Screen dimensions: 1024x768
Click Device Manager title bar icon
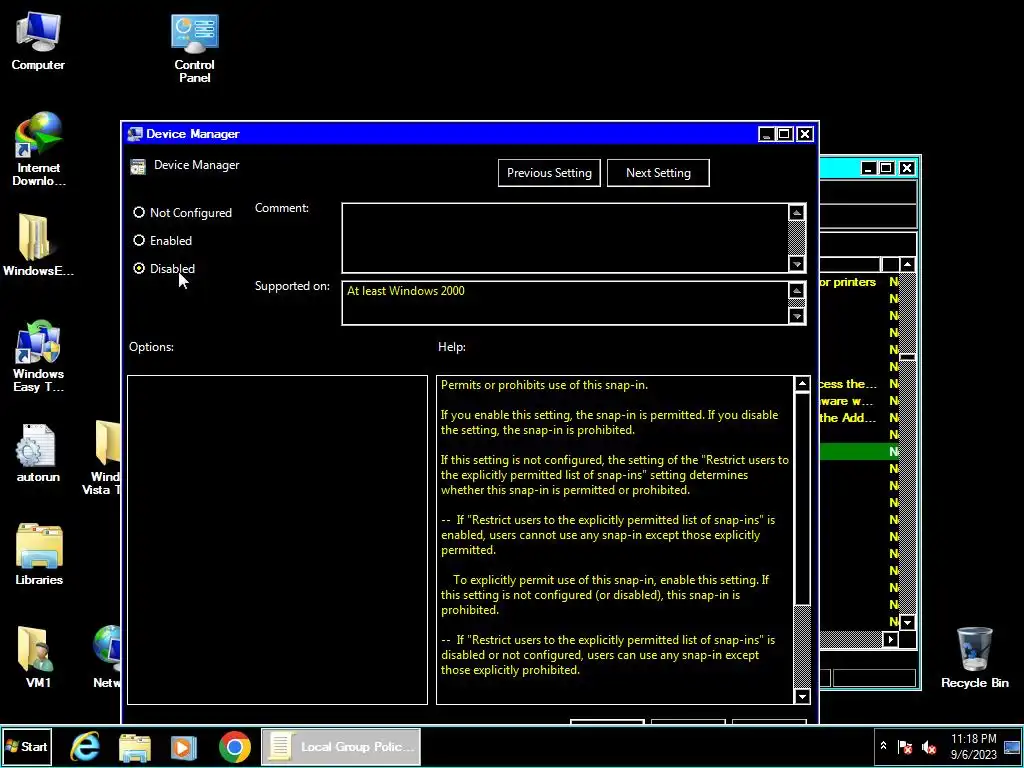click(135, 134)
